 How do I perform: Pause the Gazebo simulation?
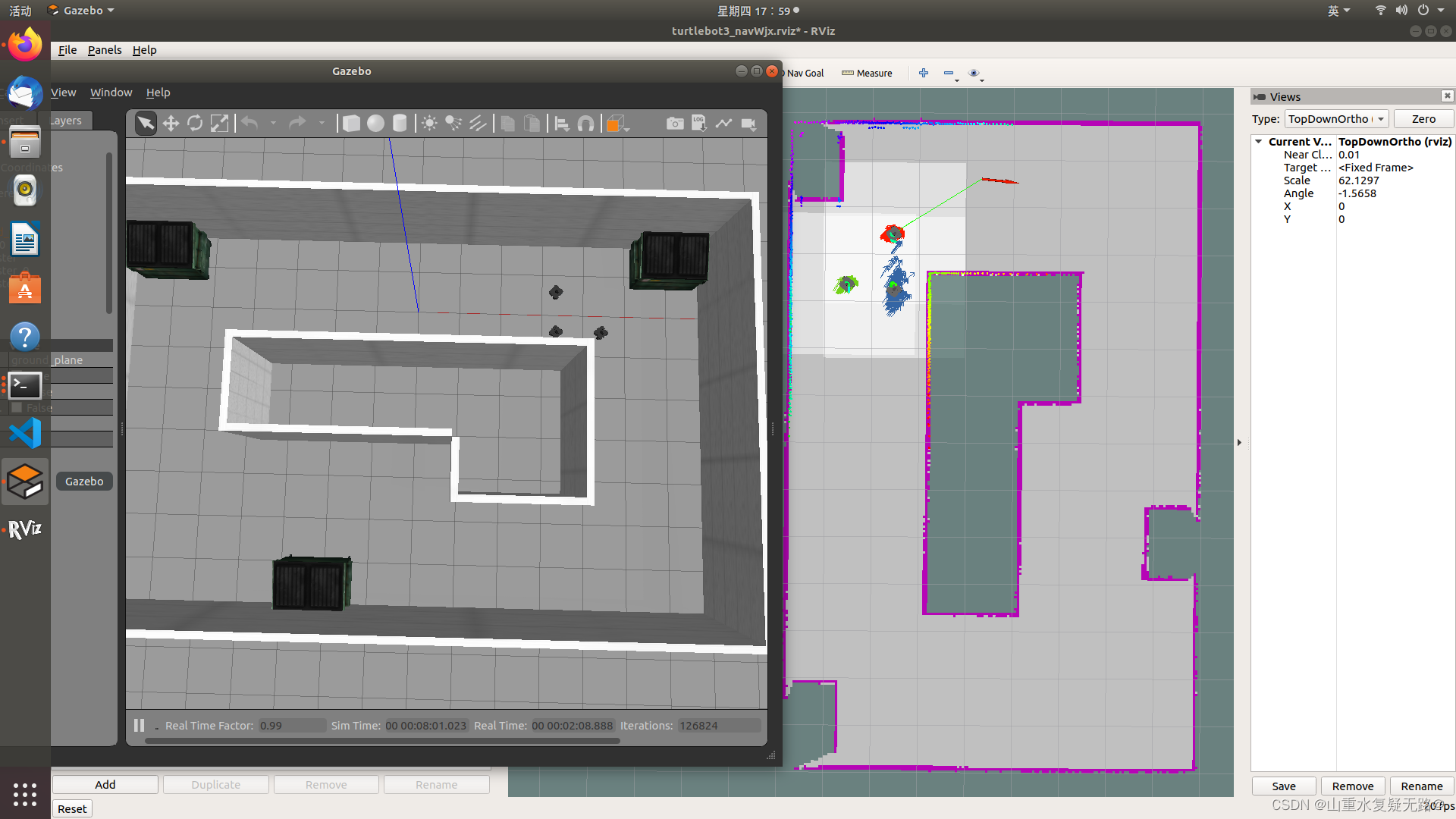(139, 726)
